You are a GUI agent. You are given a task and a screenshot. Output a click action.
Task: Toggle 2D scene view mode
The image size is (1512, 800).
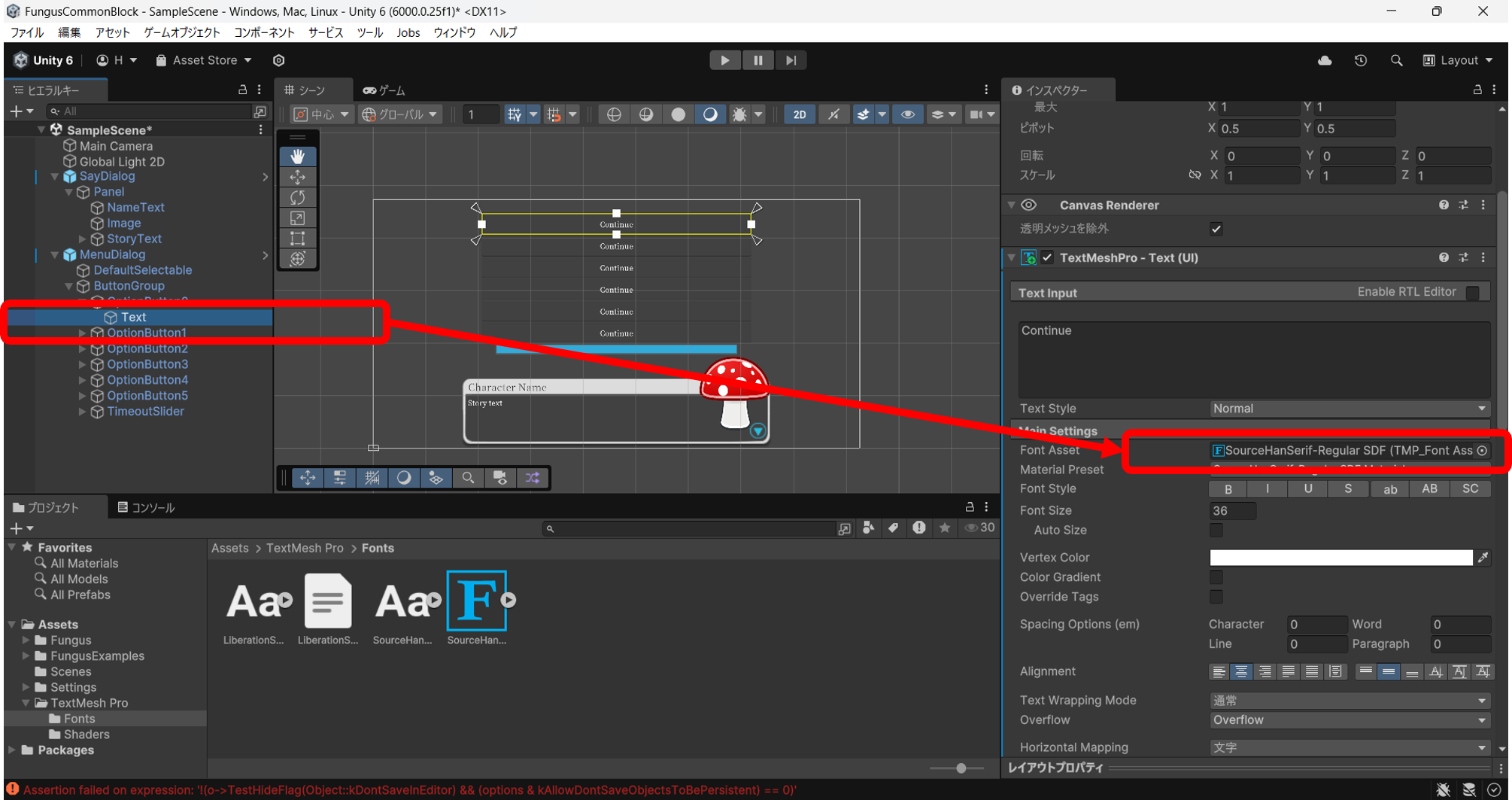pyautogui.click(x=799, y=114)
